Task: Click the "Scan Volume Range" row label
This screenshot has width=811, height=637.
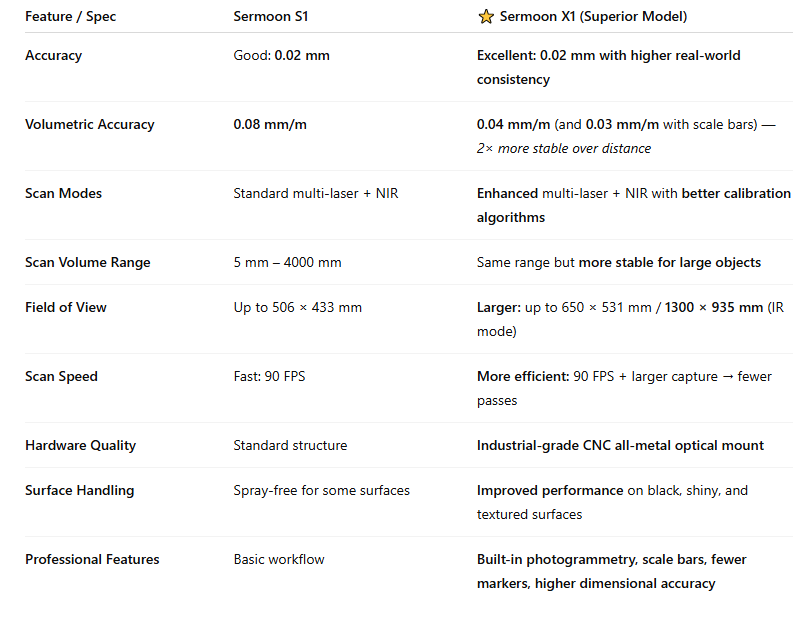Action: [87, 263]
